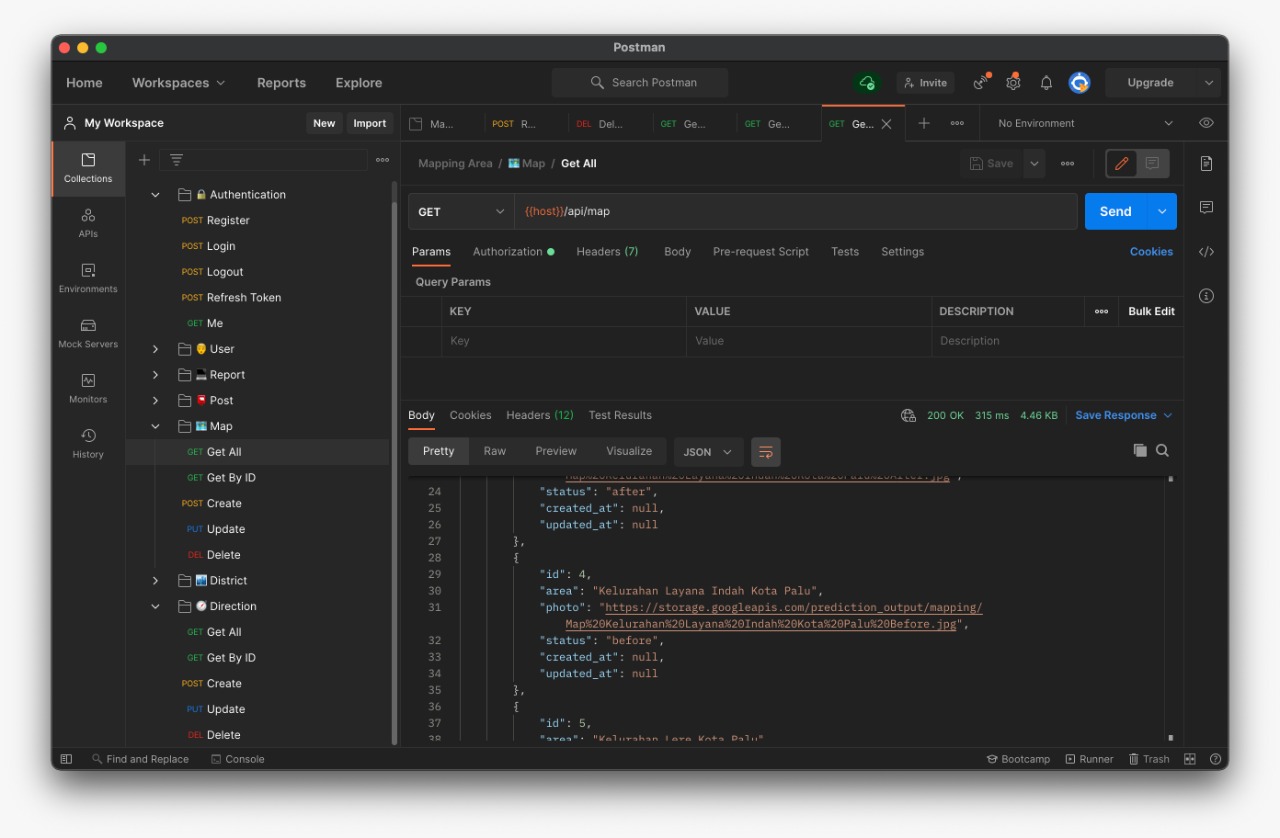1280x838 pixels.
Task: Open the Mock Servers sidebar panel
Action: click(x=88, y=333)
